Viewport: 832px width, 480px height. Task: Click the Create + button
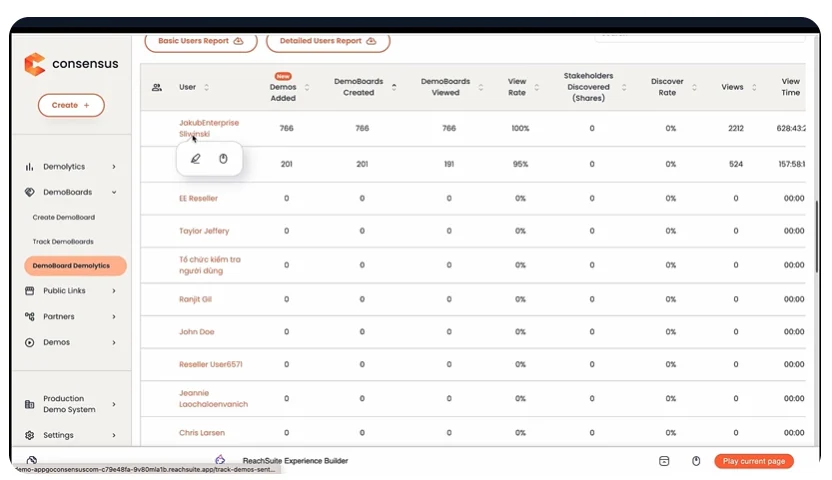71,105
